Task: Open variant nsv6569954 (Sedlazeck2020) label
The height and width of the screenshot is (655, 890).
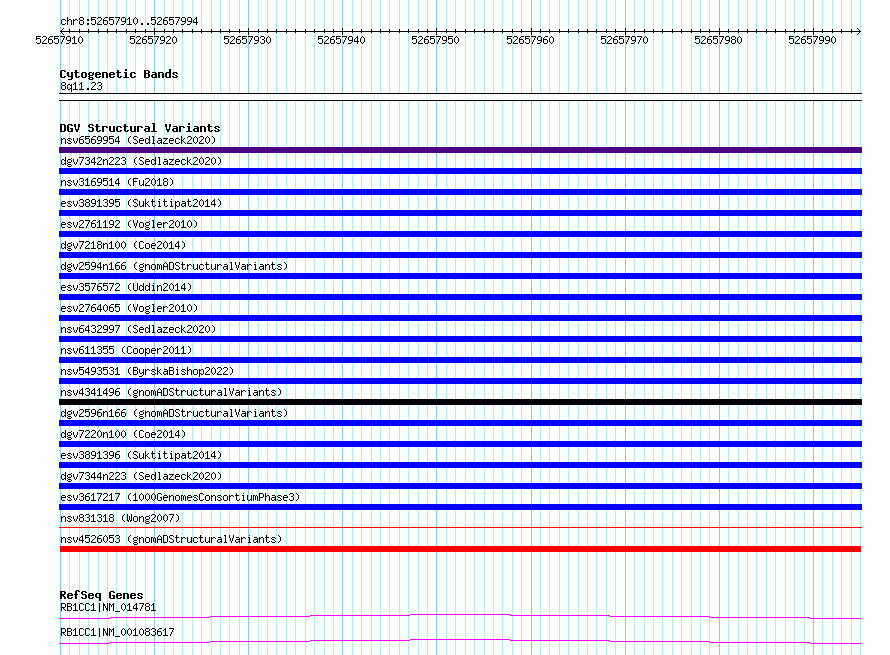Action: [138, 140]
